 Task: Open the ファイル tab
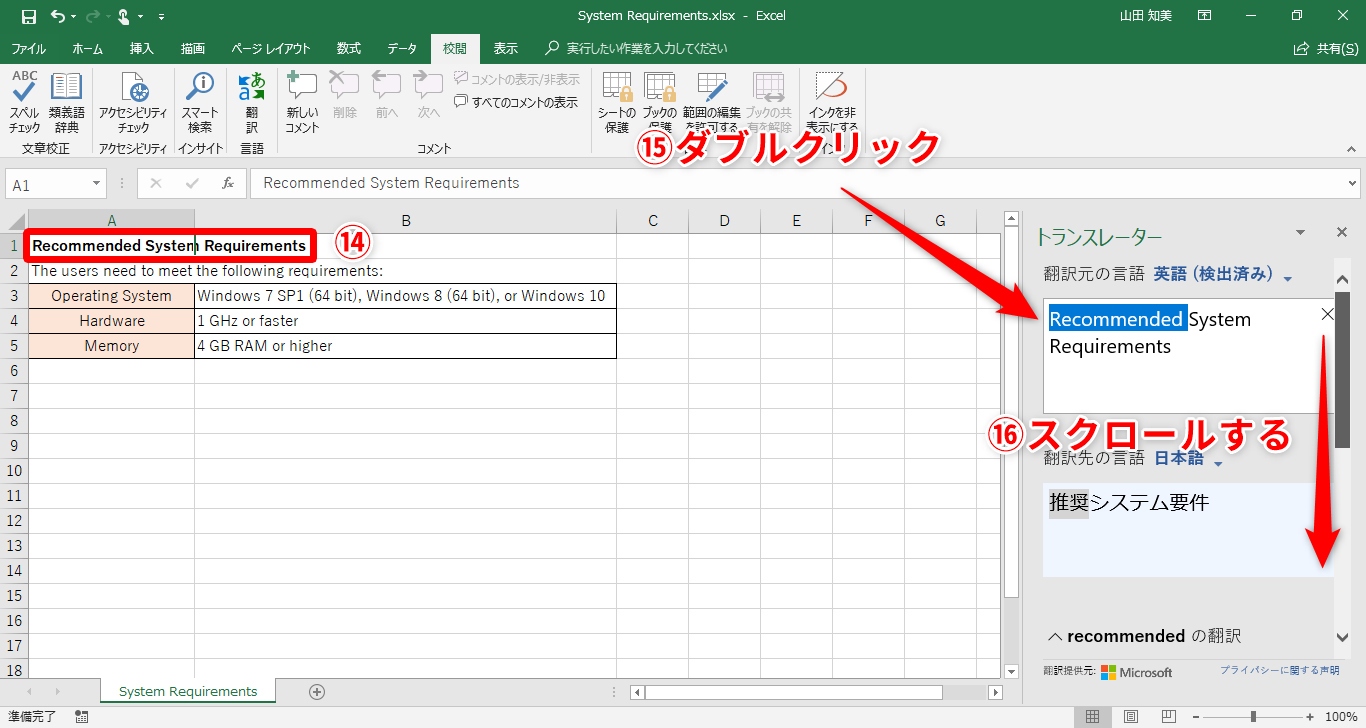(x=28, y=48)
